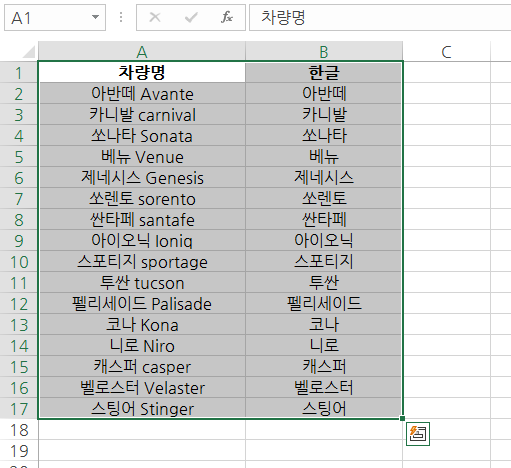This screenshot has width=511, height=468.
Task: Select cell 쏘렌토 sorento
Action: 142,198
